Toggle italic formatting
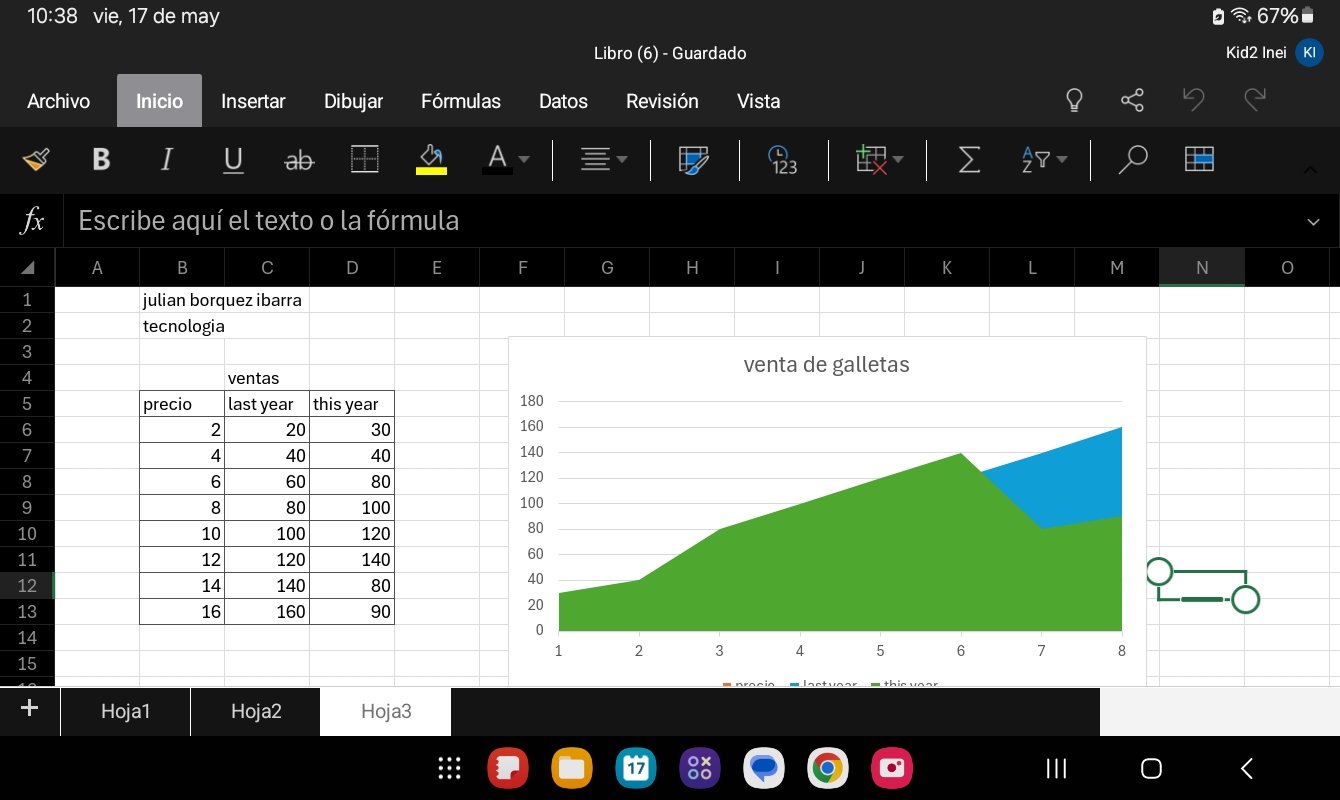1340x800 pixels. point(167,160)
